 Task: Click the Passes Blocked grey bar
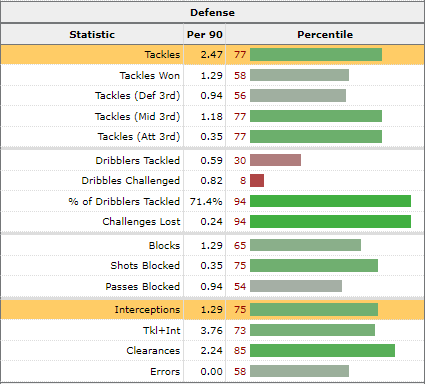click(x=296, y=286)
